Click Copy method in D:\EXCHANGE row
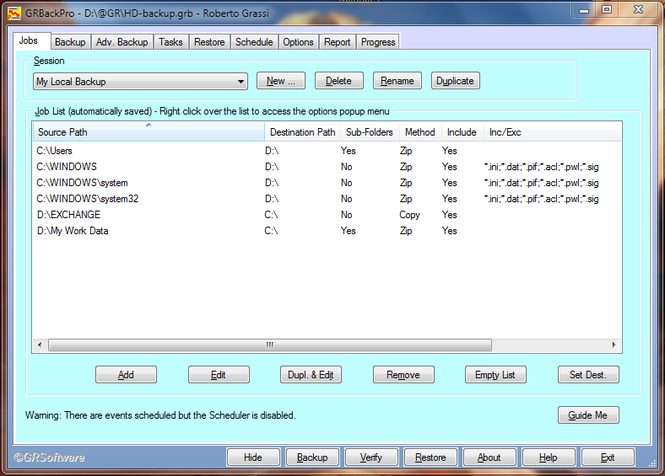 (x=409, y=215)
